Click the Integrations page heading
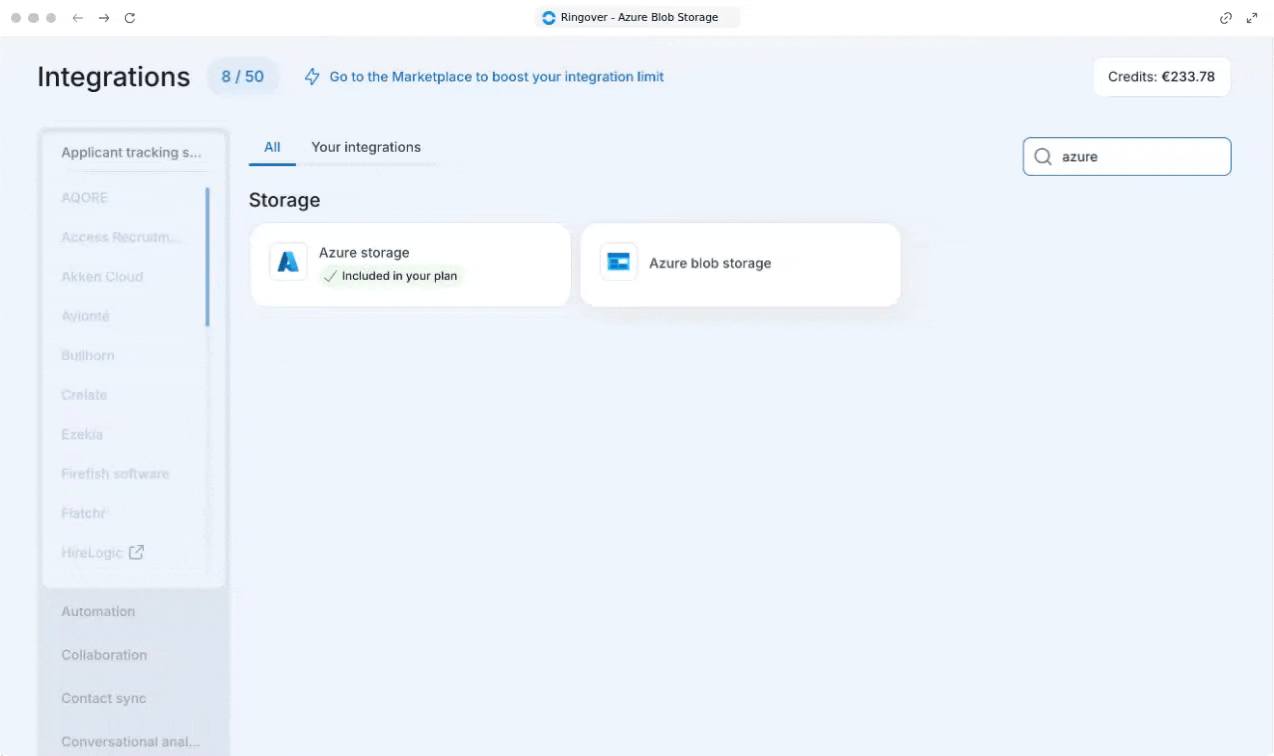This screenshot has height=756, width=1274. 114,77
